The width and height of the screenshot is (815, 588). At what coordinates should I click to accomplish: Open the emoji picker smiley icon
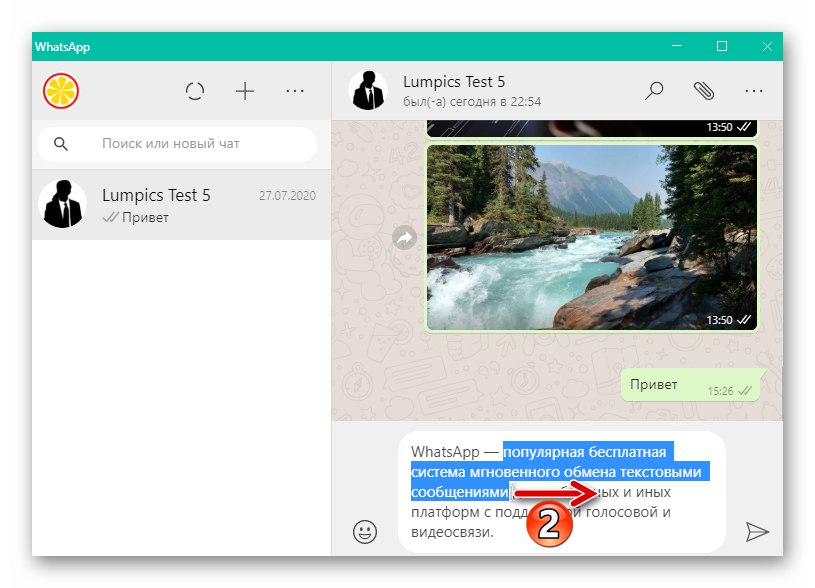coord(365,532)
